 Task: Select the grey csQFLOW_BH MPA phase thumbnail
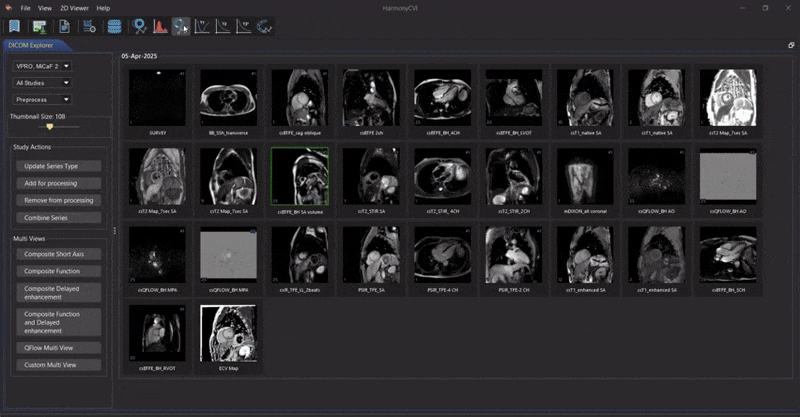229,255
